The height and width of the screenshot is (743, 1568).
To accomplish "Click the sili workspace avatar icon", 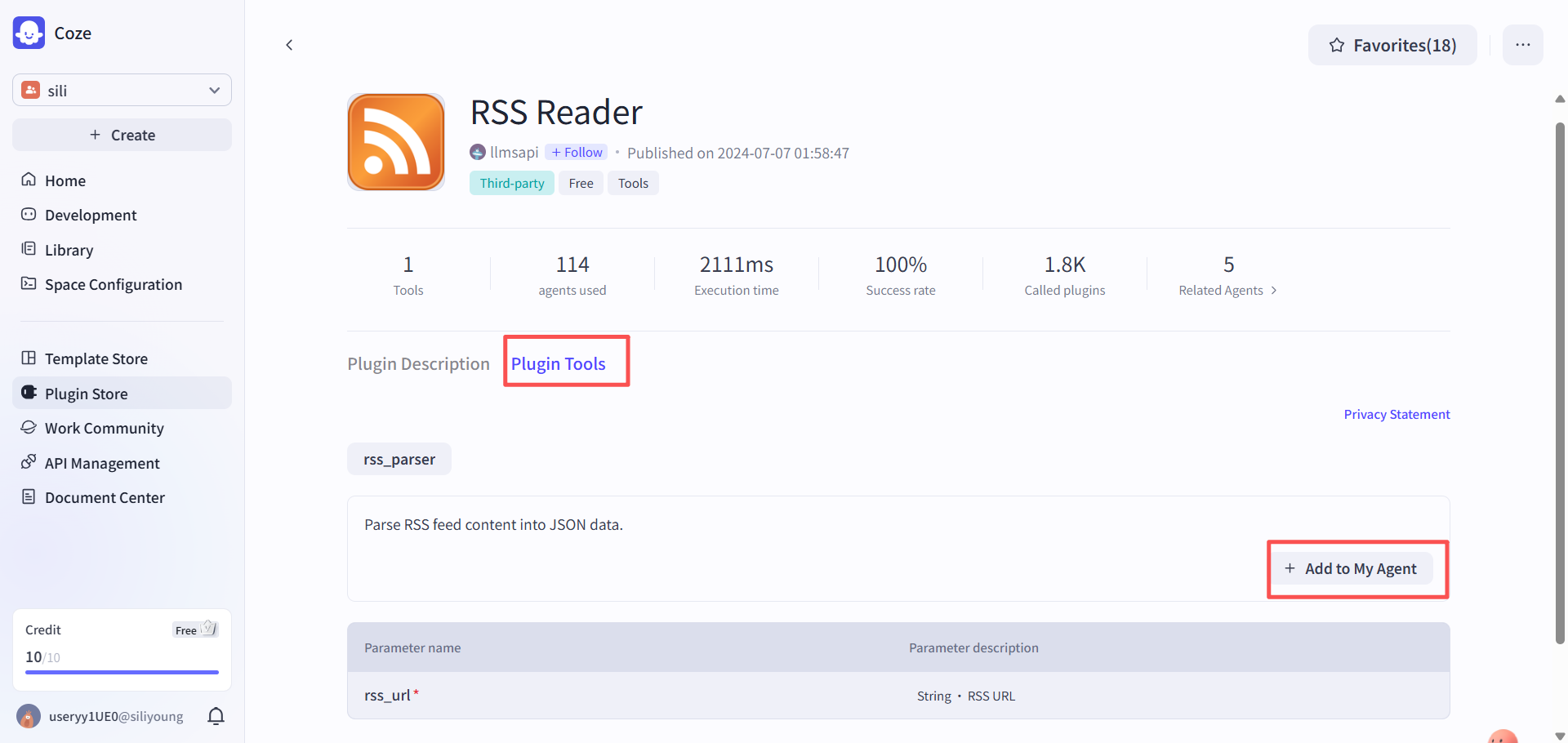I will pyautogui.click(x=31, y=90).
